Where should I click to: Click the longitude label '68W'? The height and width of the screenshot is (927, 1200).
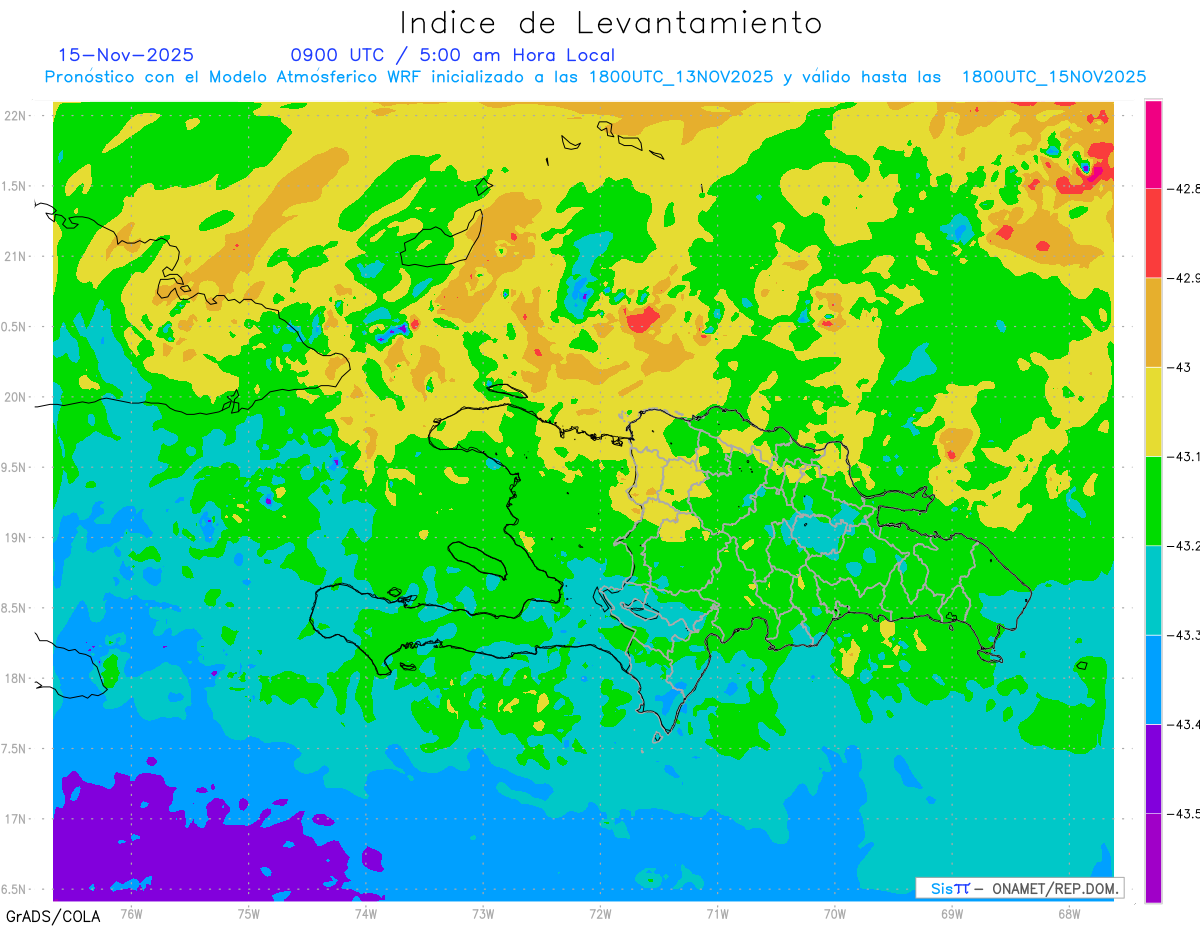[x=1069, y=913]
